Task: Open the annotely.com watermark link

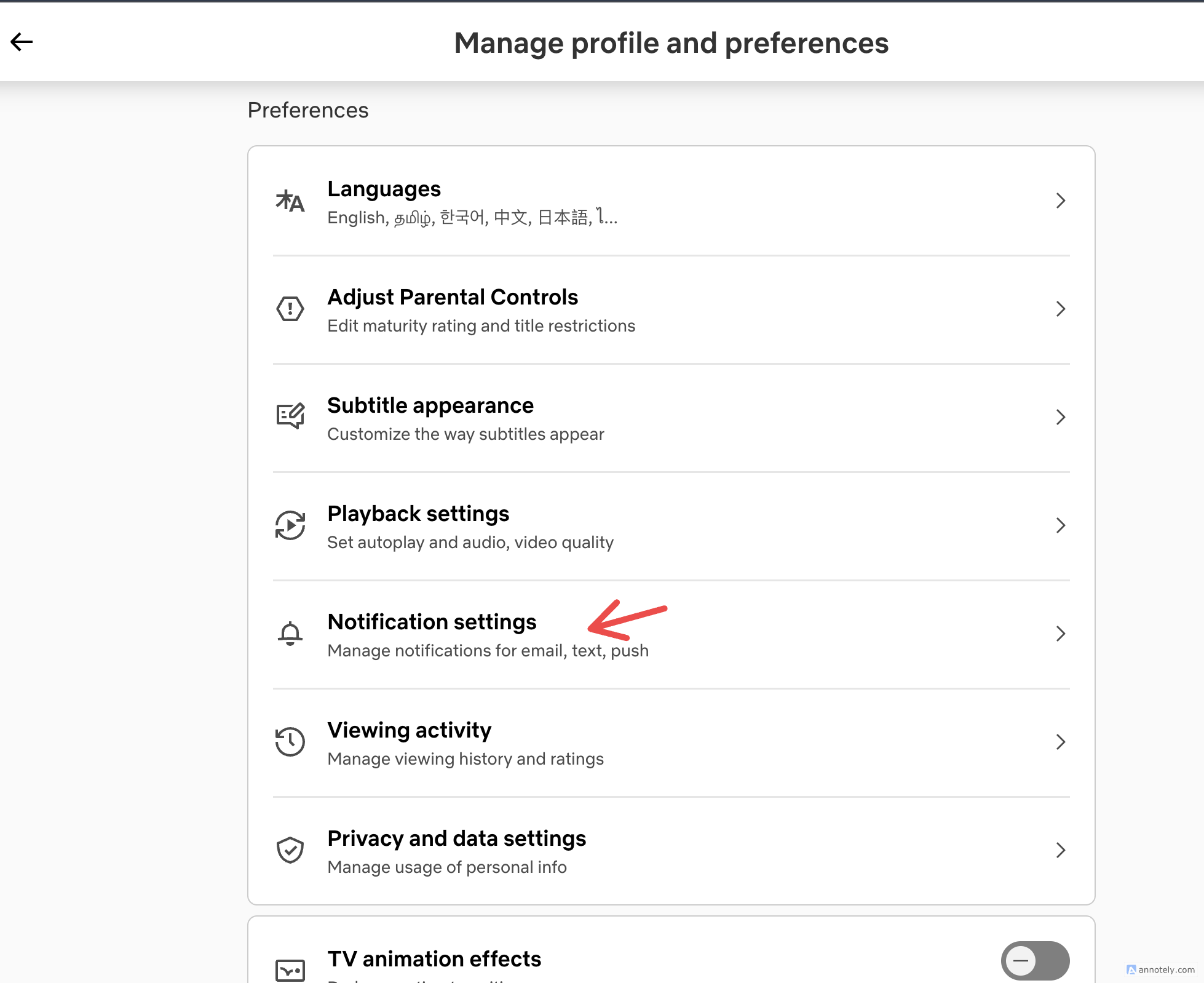Action: (1161, 969)
